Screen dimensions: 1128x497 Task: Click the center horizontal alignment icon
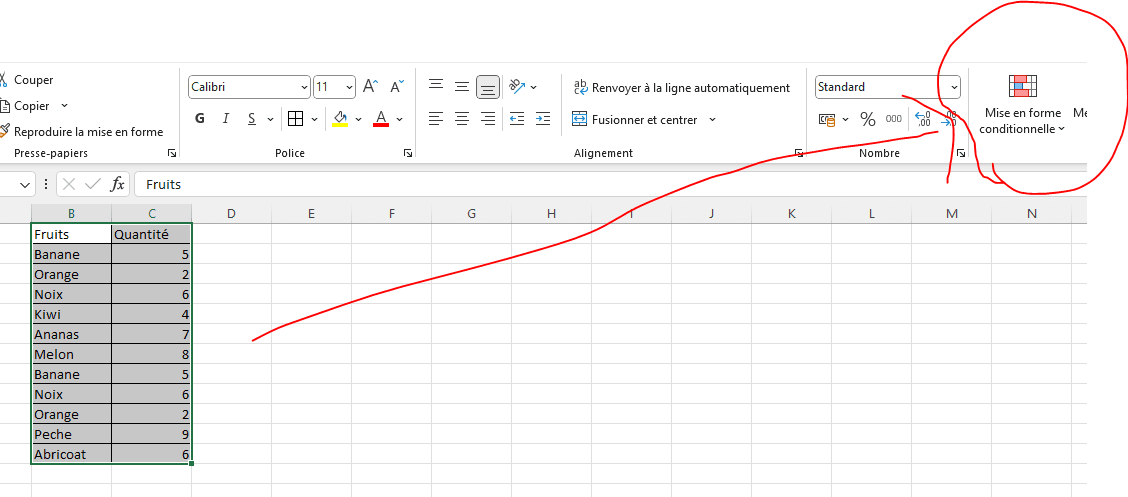tap(462, 119)
